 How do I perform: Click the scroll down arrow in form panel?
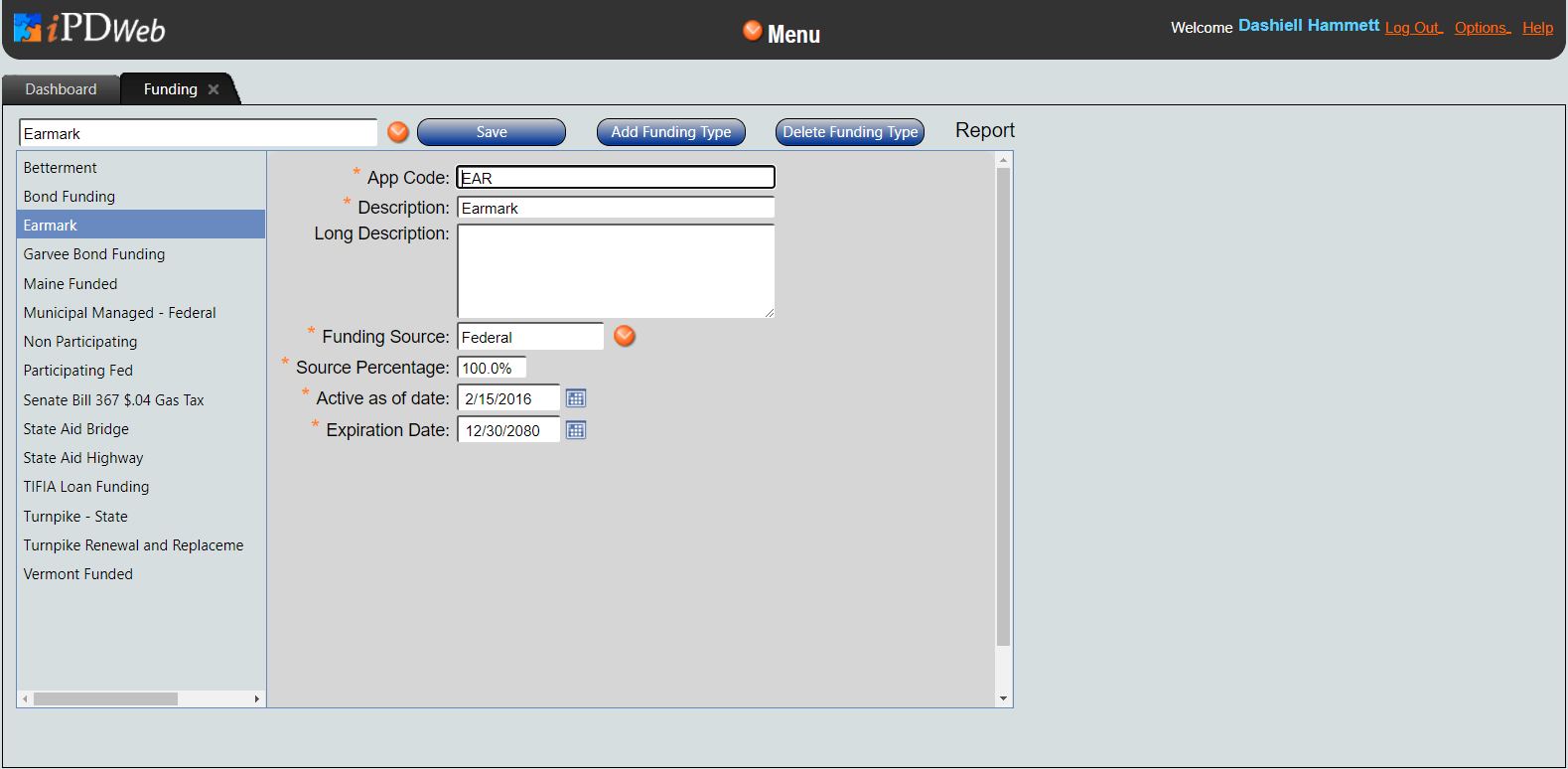(1003, 698)
